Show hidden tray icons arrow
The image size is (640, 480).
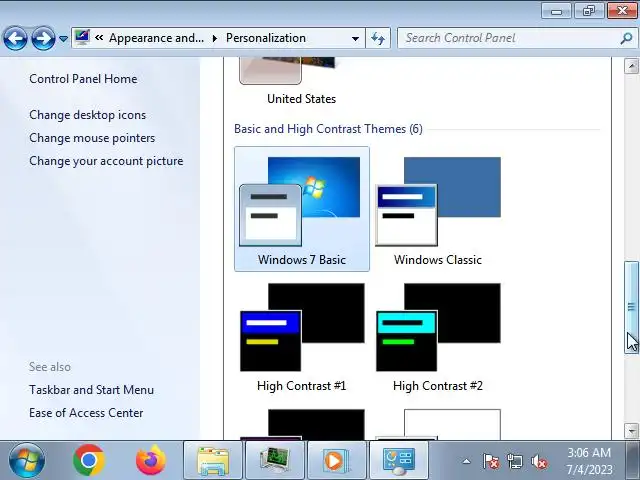pos(466,462)
